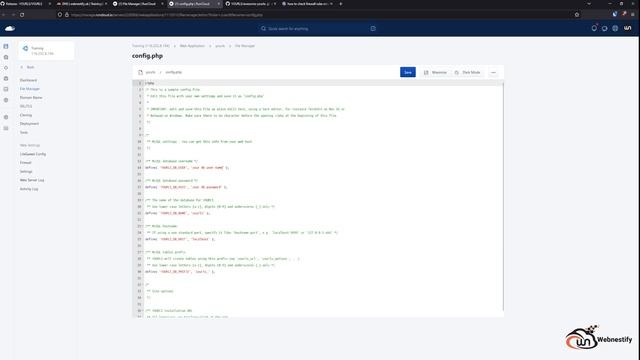
Task: Reload the page with browser refresh button
Action: 22,15
